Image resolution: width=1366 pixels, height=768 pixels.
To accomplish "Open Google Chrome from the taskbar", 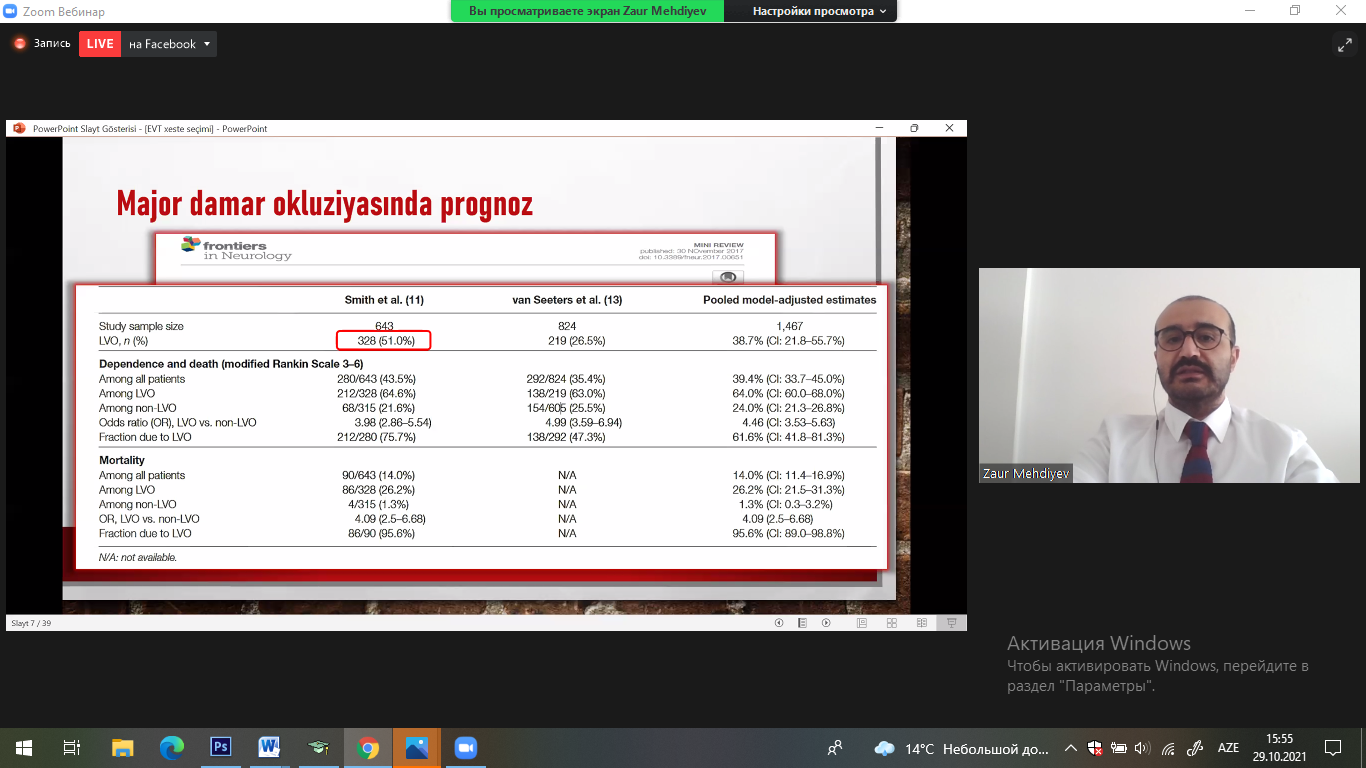I will [x=368, y=747].
